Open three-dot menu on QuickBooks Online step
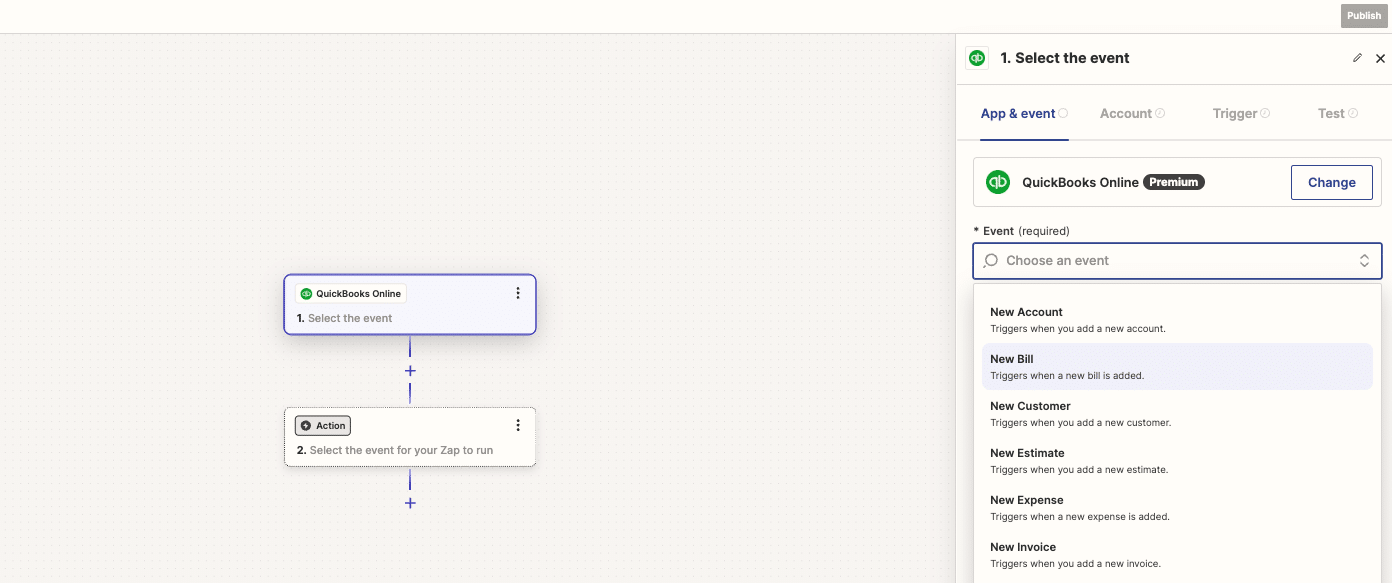This screenshot has width=1392, height=583. pos(518,293)
